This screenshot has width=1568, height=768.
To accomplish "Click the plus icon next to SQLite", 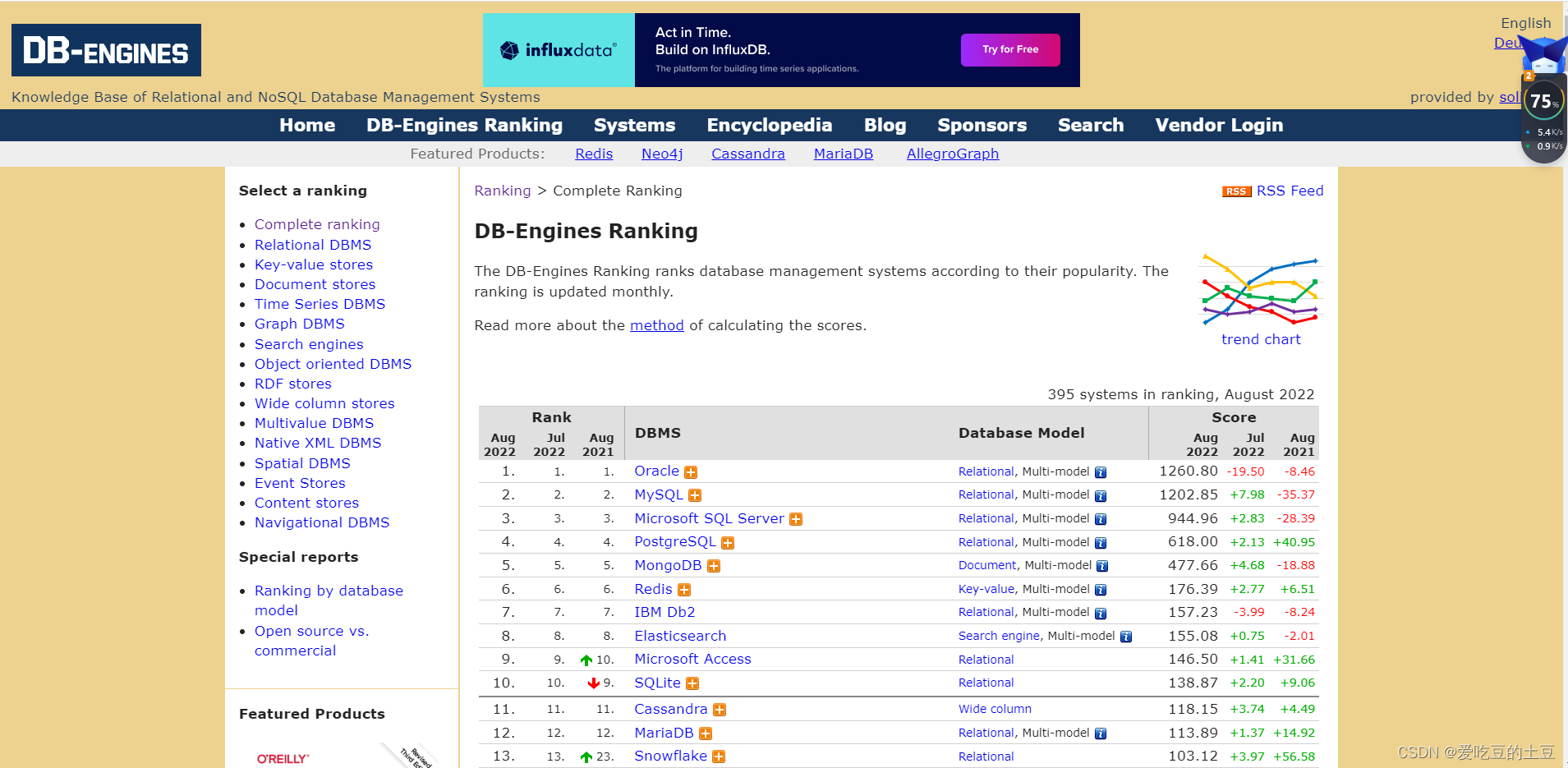I will click(692, 683).
